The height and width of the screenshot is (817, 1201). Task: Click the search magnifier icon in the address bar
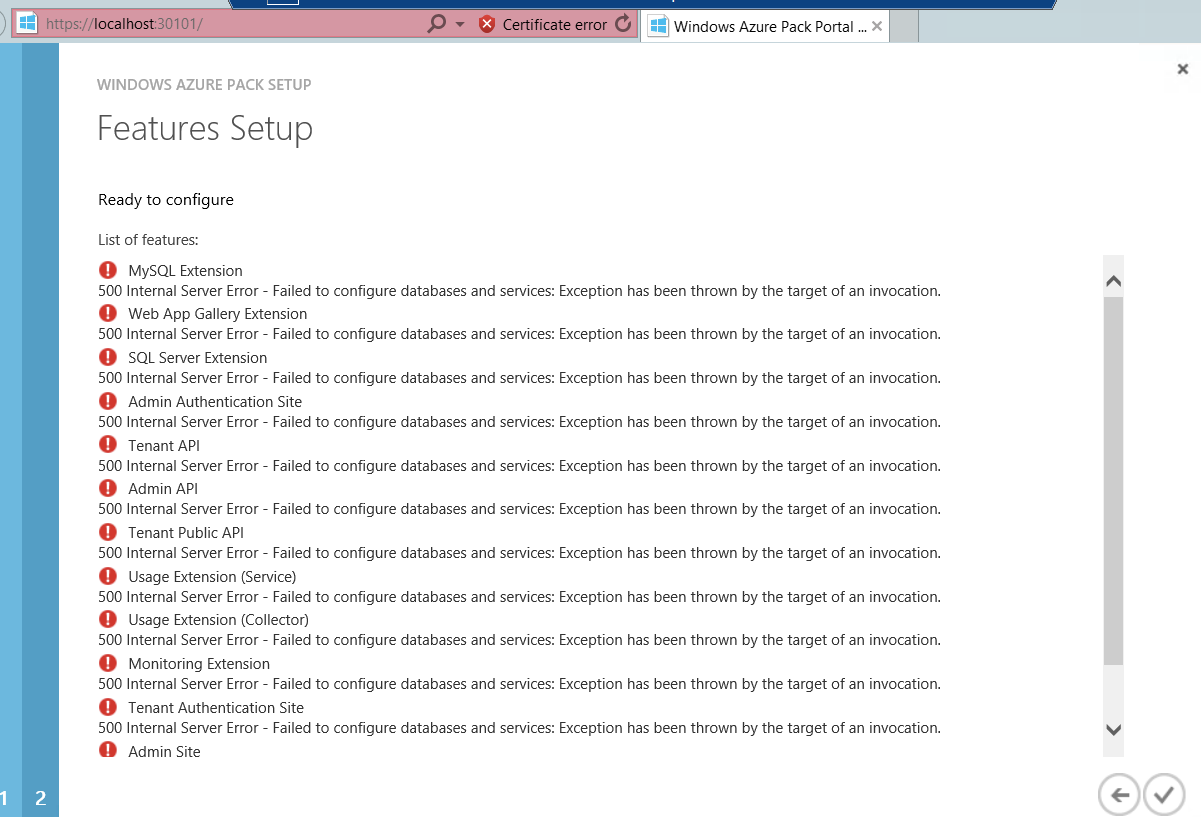click(x=436, y=24)
